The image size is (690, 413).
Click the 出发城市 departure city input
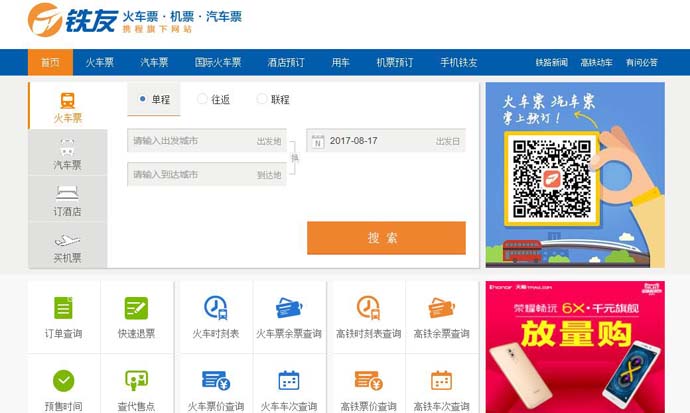coord(207,141)
